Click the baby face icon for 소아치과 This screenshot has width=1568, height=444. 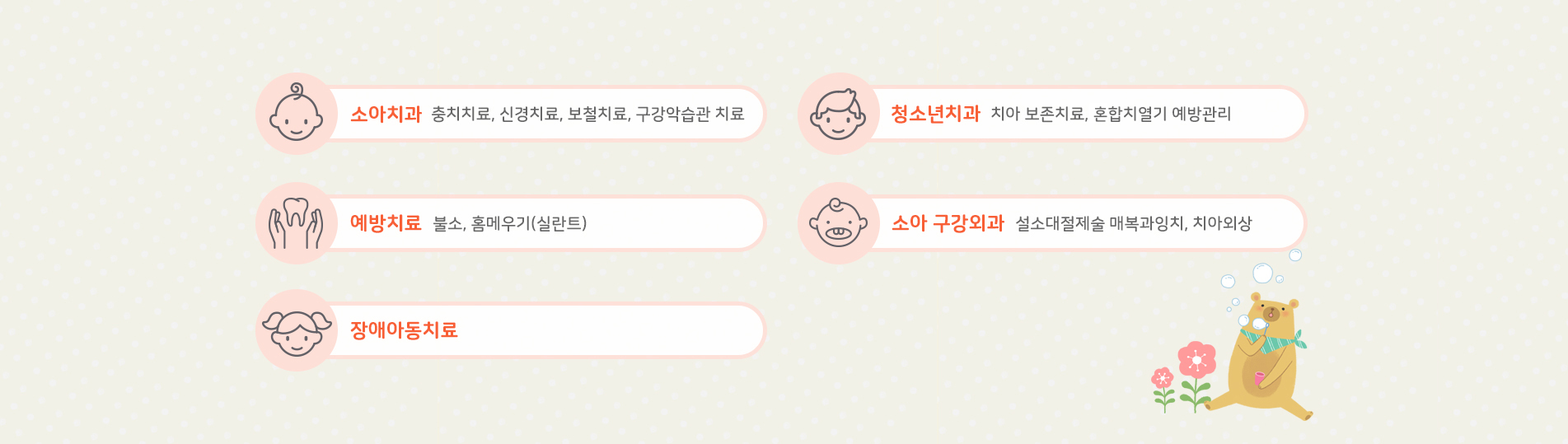297,114
